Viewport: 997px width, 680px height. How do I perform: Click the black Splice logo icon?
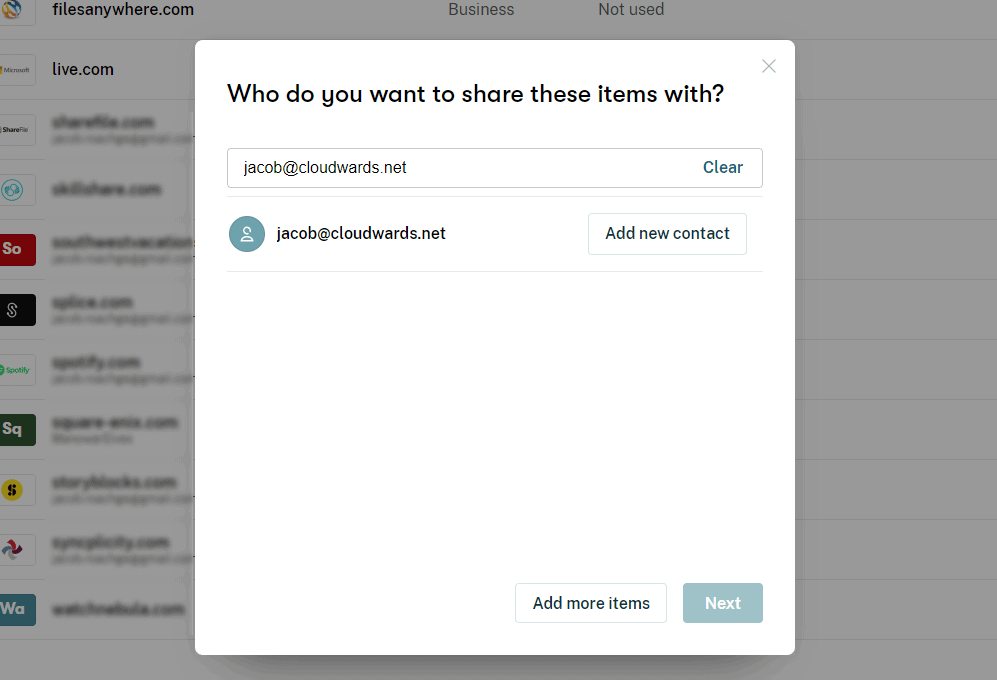point(16,310)
